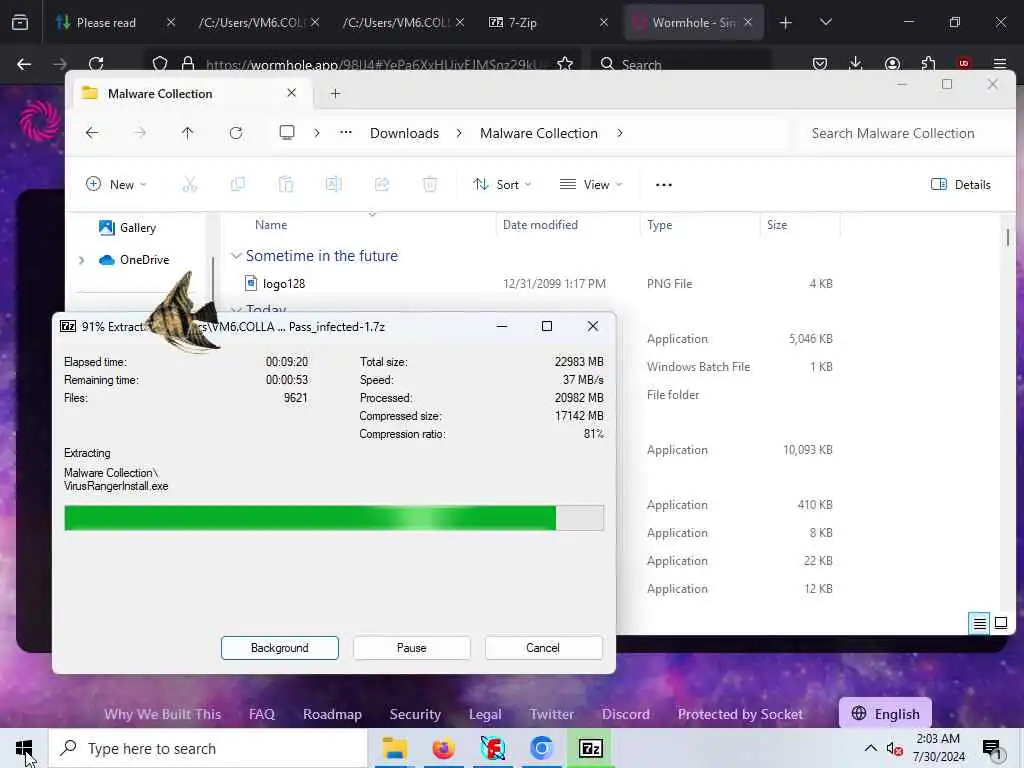Viewport: 1024px width, 768px height.
Task: Switch to the 'Please read' Firefox tab
Action: pos(106,23)
